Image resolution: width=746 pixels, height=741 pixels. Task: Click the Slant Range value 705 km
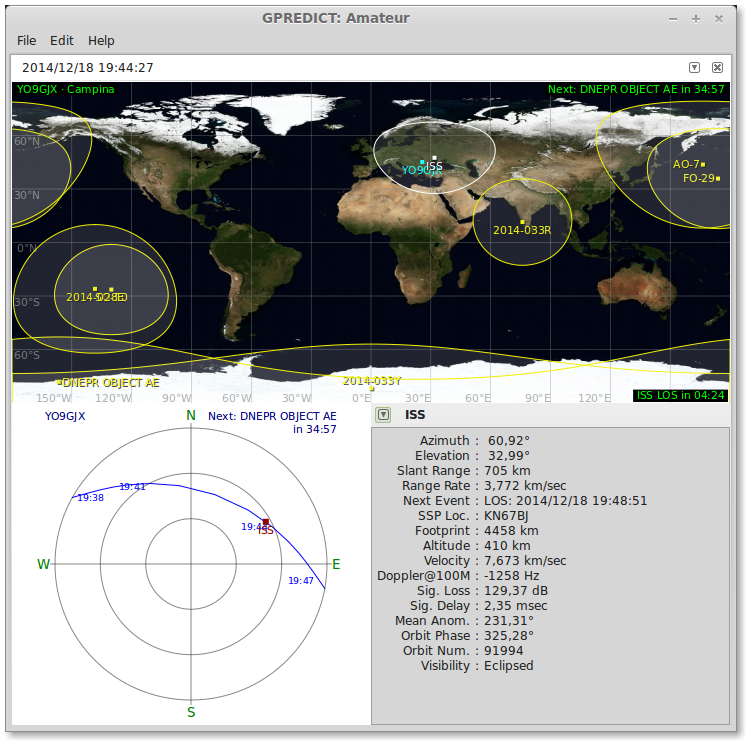point(507,471)
